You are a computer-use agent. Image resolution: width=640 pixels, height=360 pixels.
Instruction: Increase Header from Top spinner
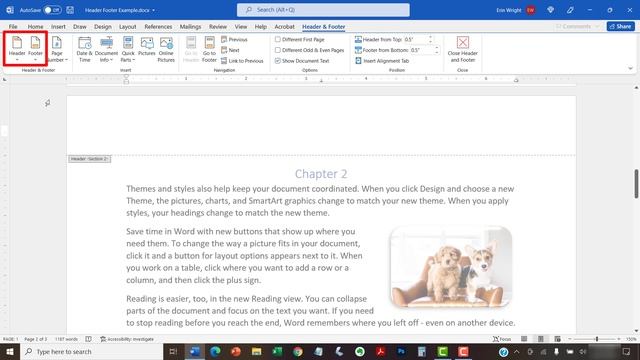[430, 38]
